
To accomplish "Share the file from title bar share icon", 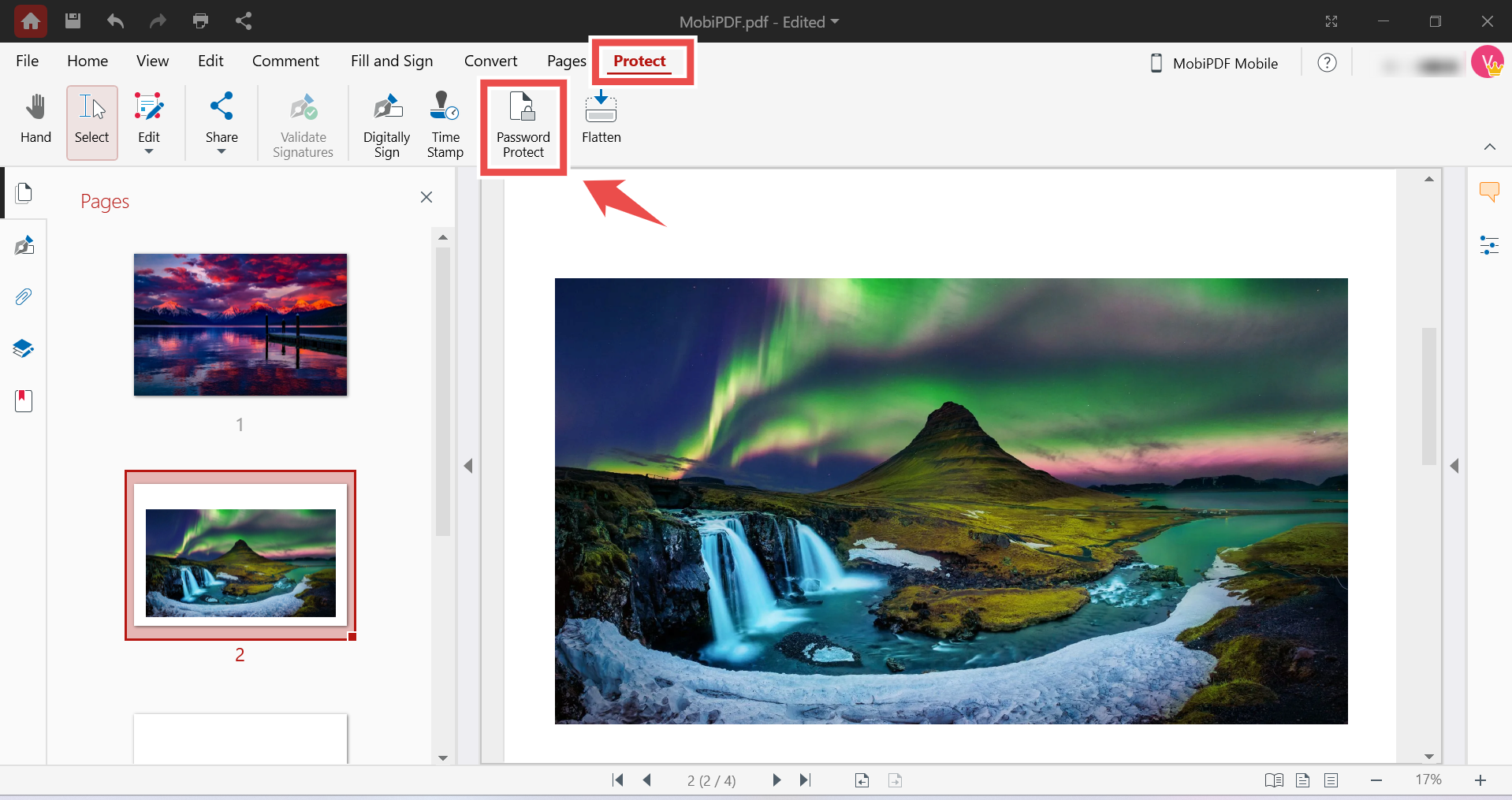I will pos(244,21).
